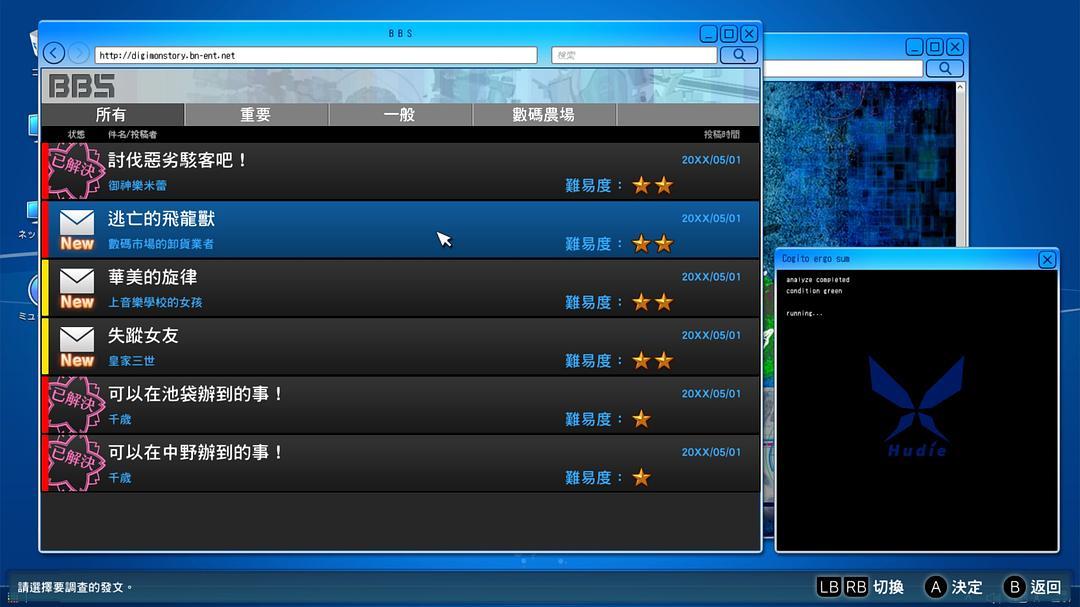Click the browser back arrow button
This screenshot has height=607, width=1080.
tap(54, 54)
